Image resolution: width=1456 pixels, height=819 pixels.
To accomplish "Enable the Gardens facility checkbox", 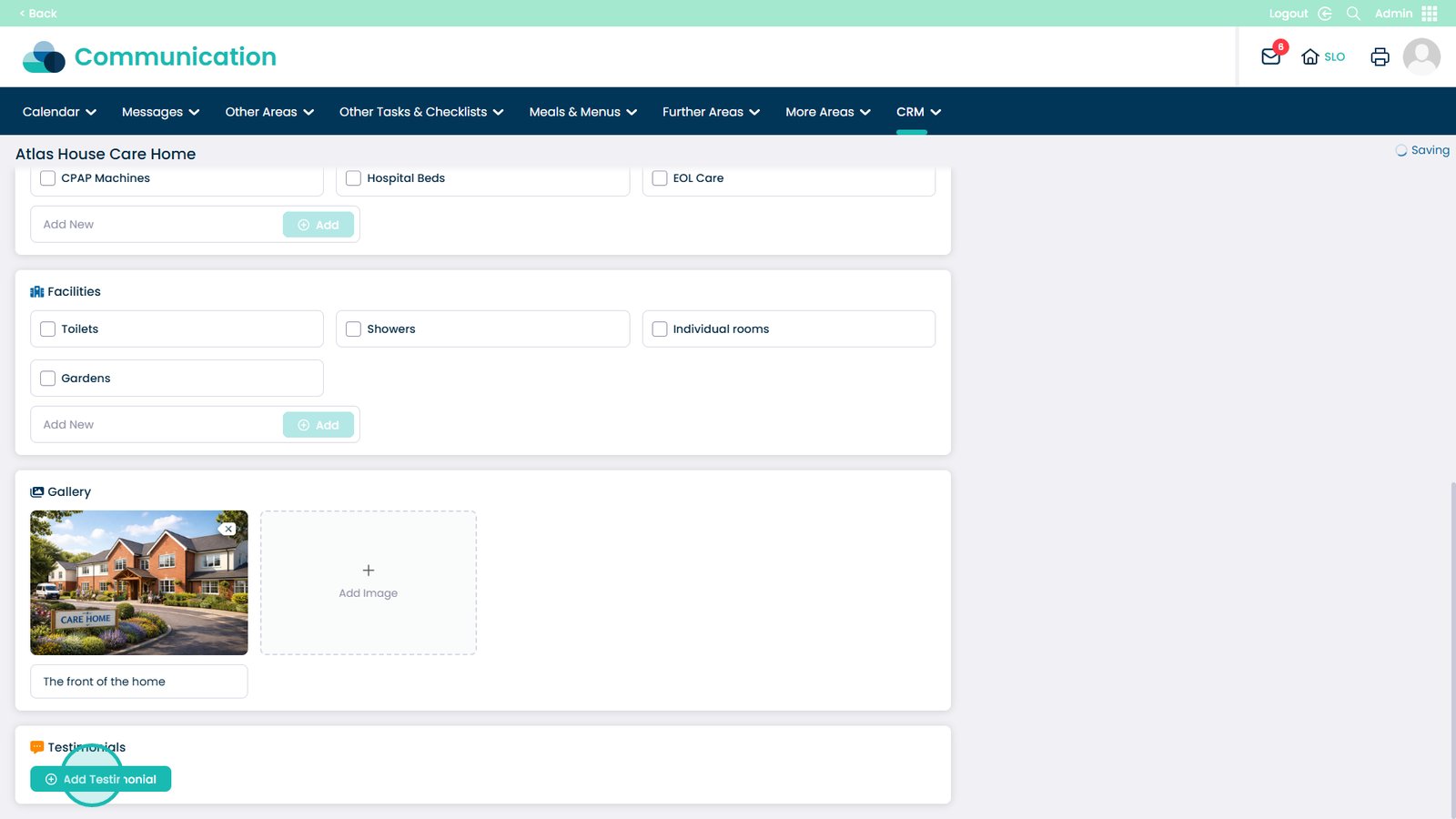I will 48,379.
